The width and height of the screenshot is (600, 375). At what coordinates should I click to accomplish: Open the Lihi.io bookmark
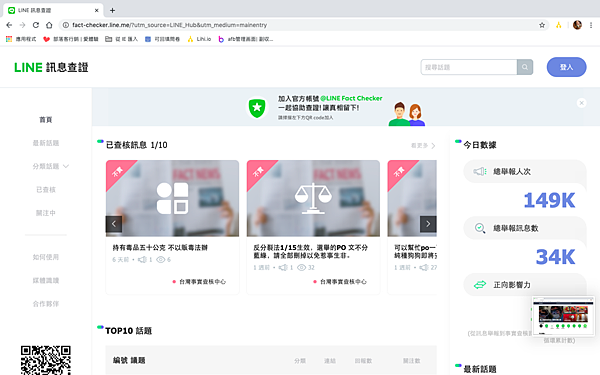[x=199, y=39]
